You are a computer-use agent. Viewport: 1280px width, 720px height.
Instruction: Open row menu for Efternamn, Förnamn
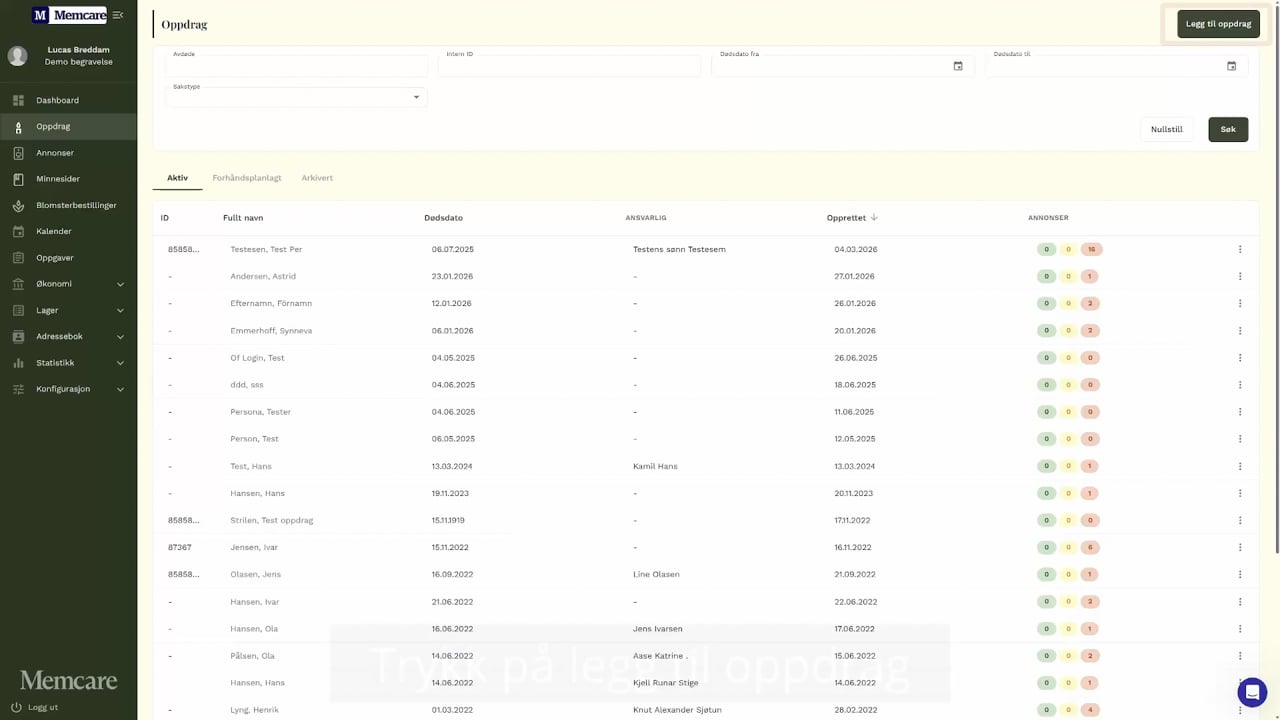pos(1240,303)
